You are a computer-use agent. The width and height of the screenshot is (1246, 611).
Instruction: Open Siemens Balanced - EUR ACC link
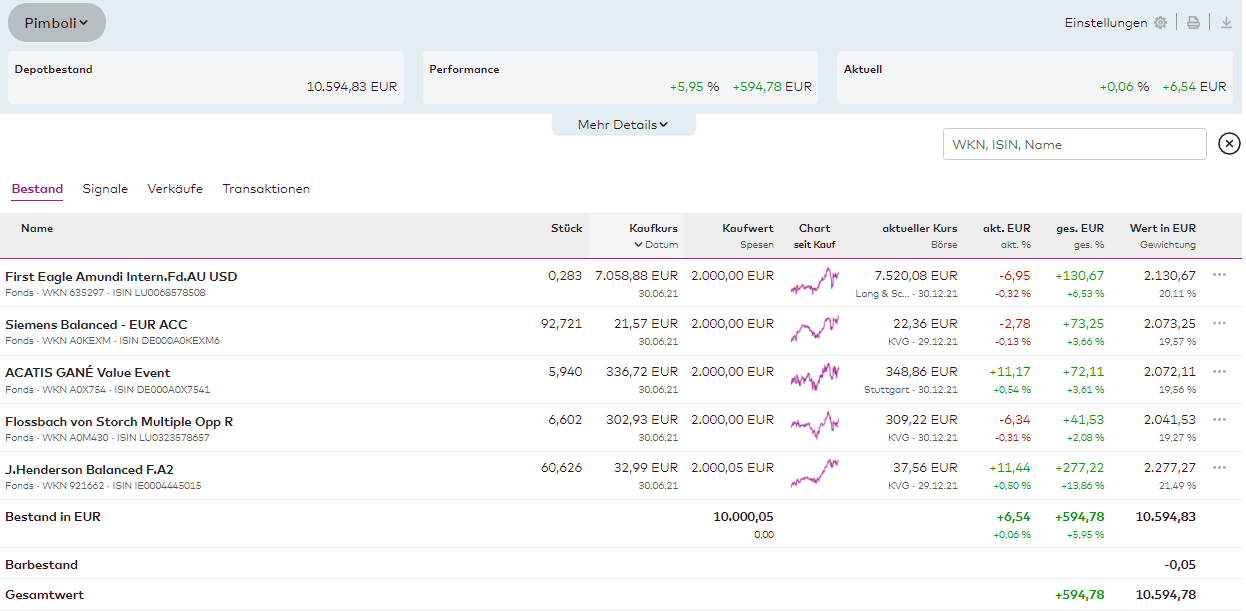point(96,325)
